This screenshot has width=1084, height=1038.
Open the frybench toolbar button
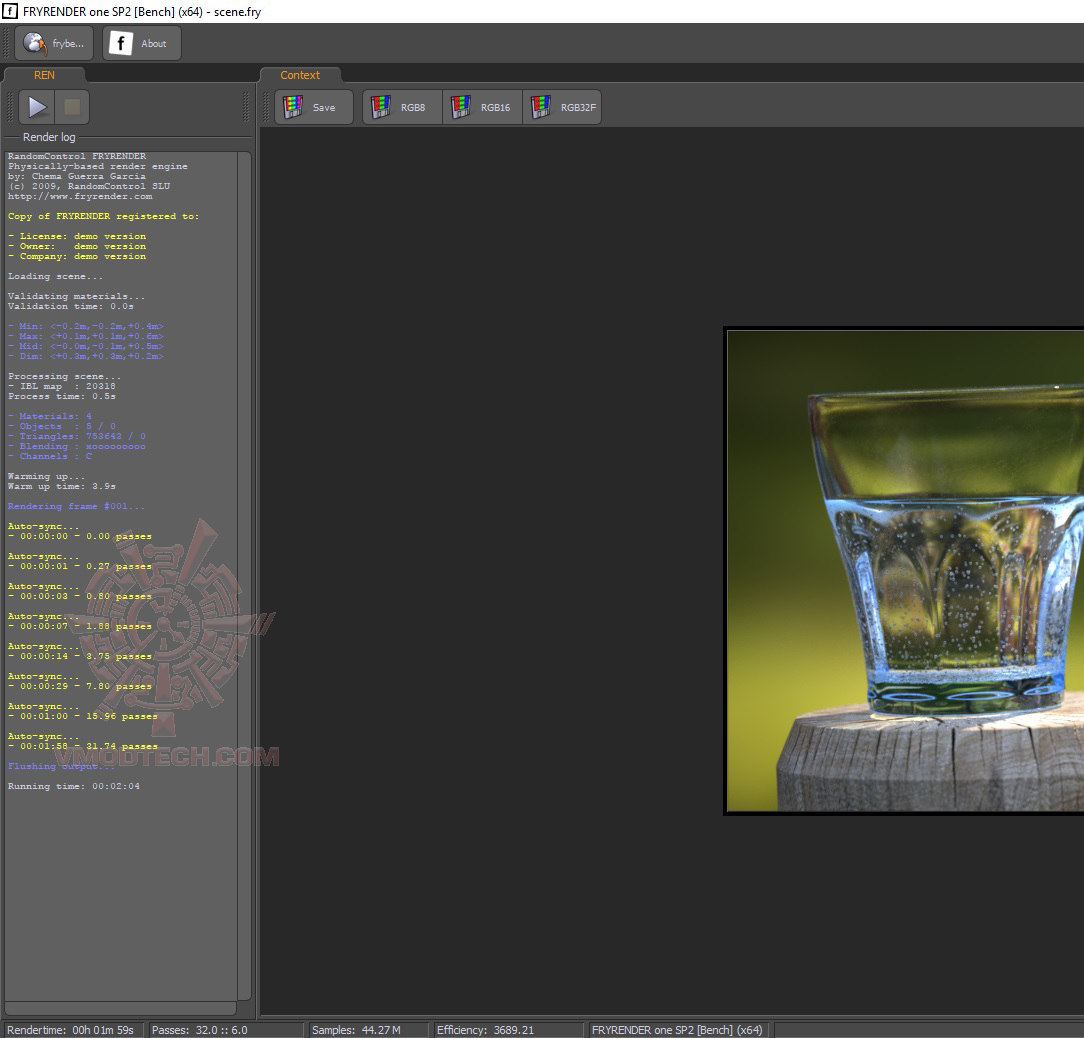coord(54,43)
